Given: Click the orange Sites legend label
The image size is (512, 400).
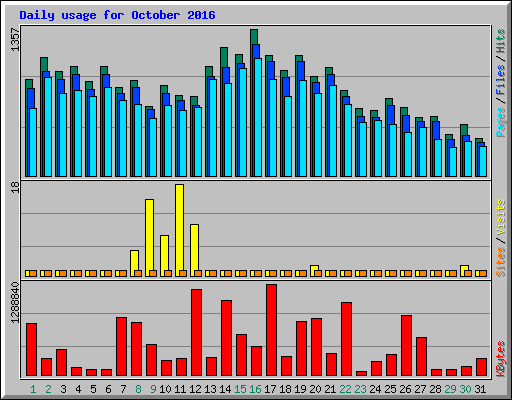Looking at the screenshot, I should 501,262.
